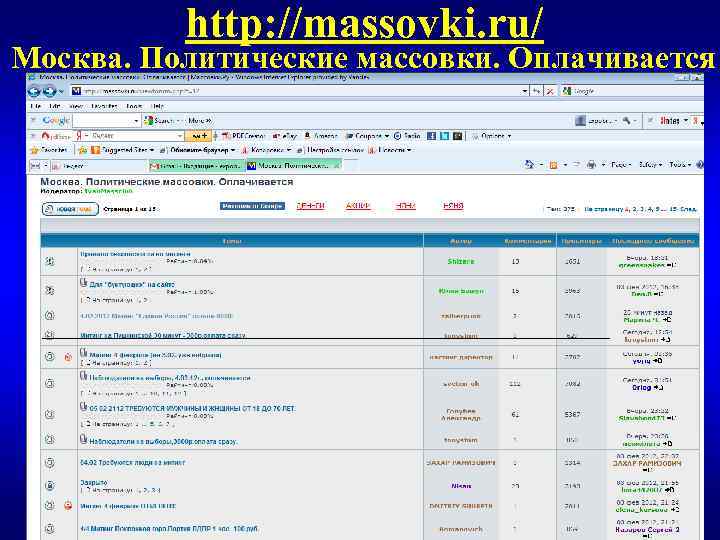Viewport: 720px width, 540px height.
Task: Click the topic status icon for Shizera's thread
Action: tap(50, 261)
